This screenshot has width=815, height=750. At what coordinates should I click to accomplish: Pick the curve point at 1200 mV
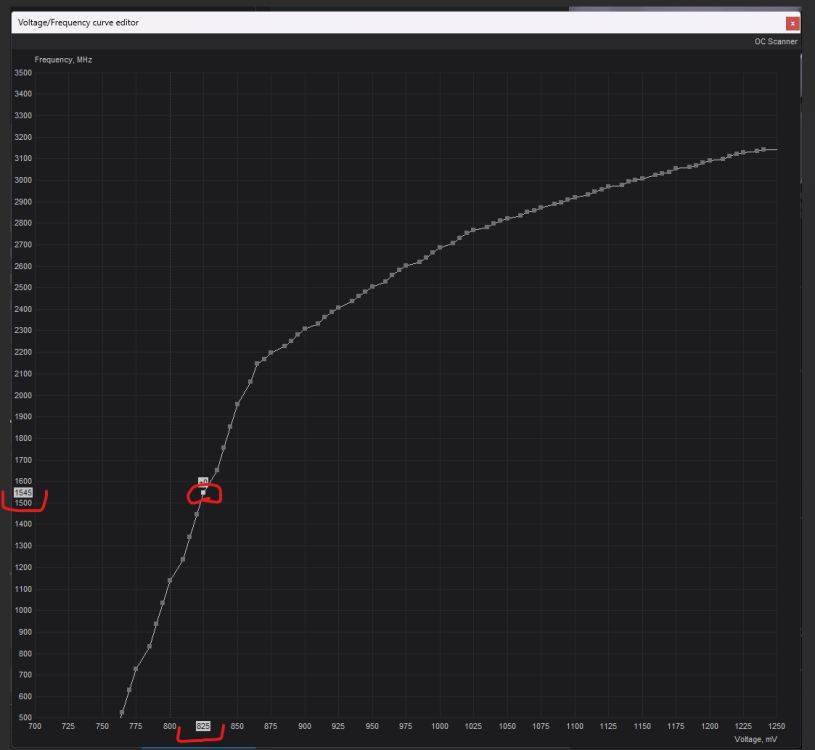click(709, 160)
